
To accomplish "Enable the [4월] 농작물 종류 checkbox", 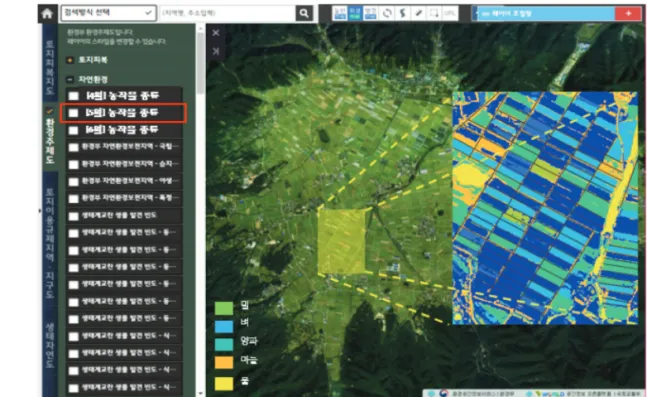I will click(x=74, y=96).
